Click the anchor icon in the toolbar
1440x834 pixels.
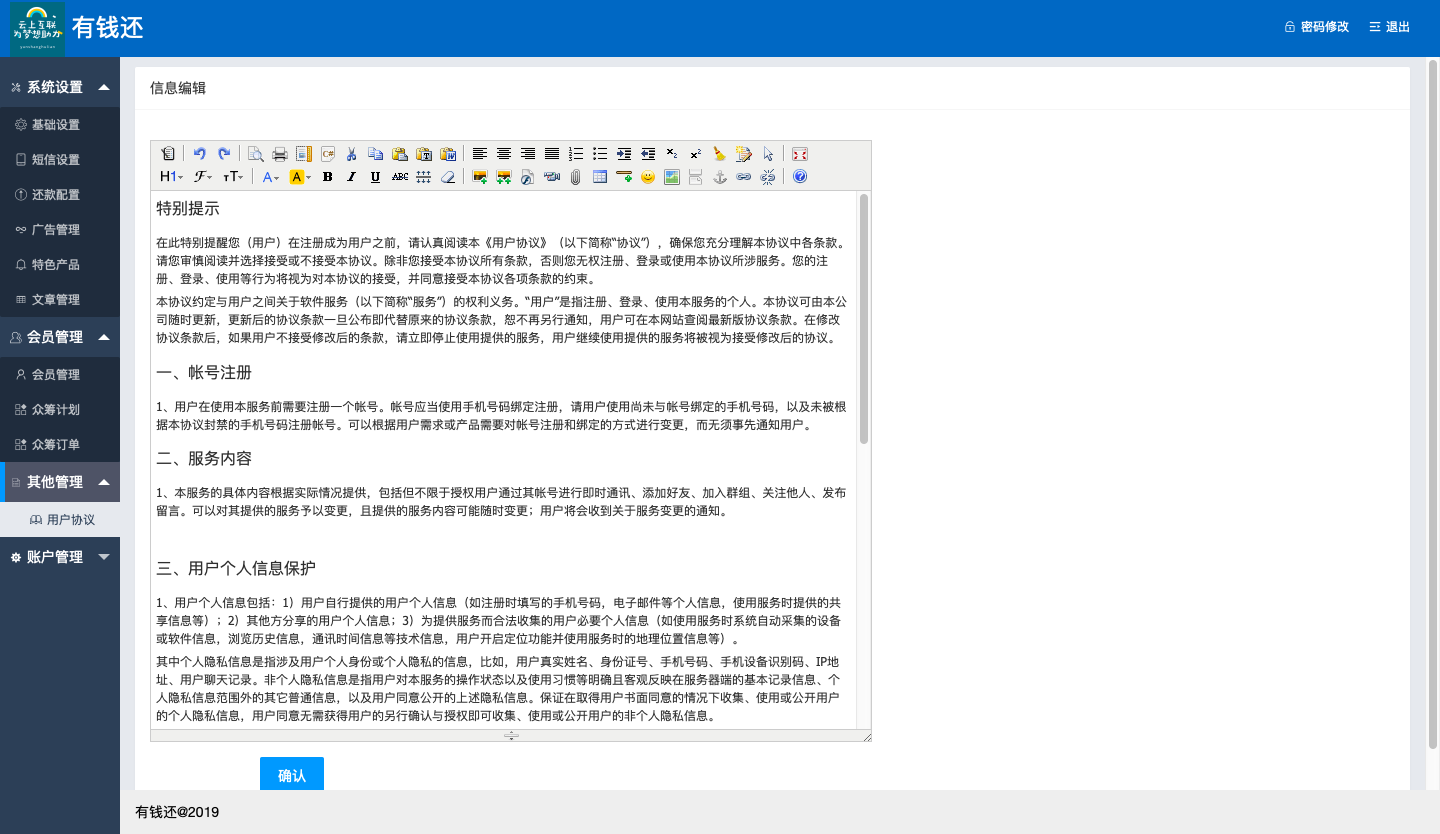pyautogui.click(x=719, y=177)
